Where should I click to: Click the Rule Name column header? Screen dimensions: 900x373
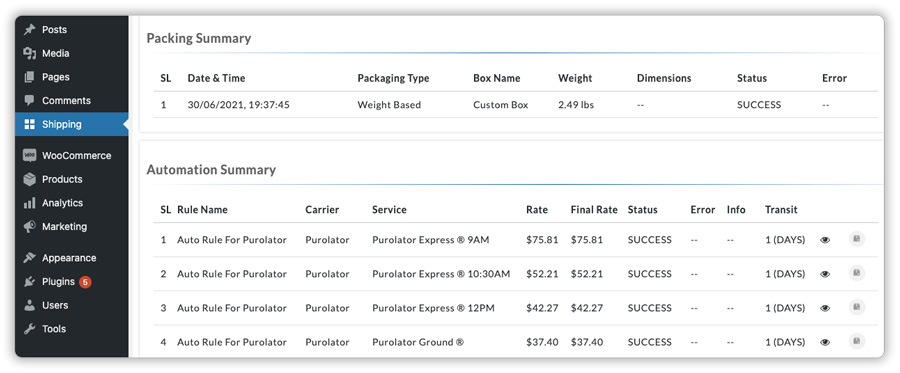tap(202, 209)
